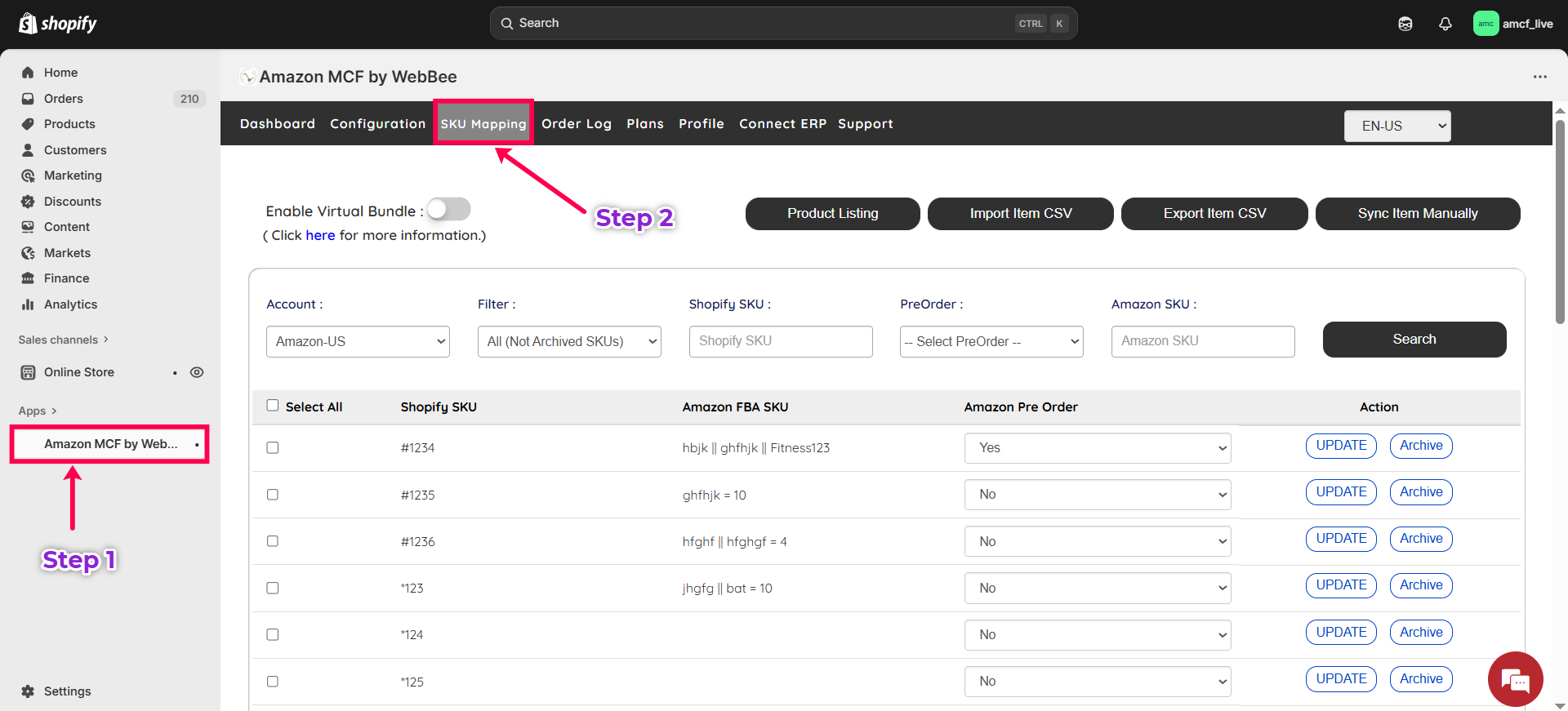Open the live chat bubble widget
Screen dimensions: 1568x711
tap(1515, 679)
